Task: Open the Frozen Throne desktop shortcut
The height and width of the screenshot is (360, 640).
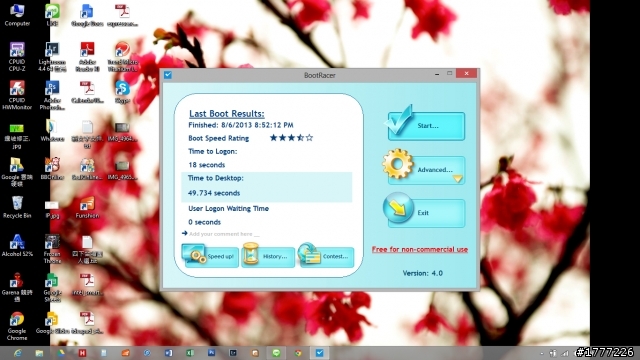Action: [x=52, y=249]
